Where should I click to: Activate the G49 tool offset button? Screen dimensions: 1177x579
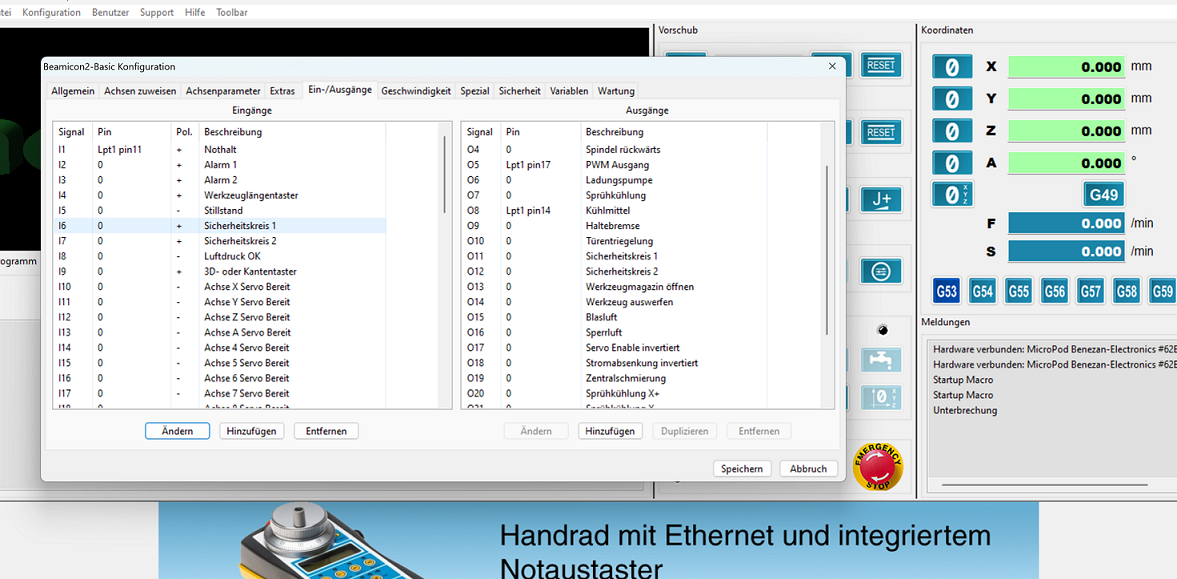[1104, 194]
